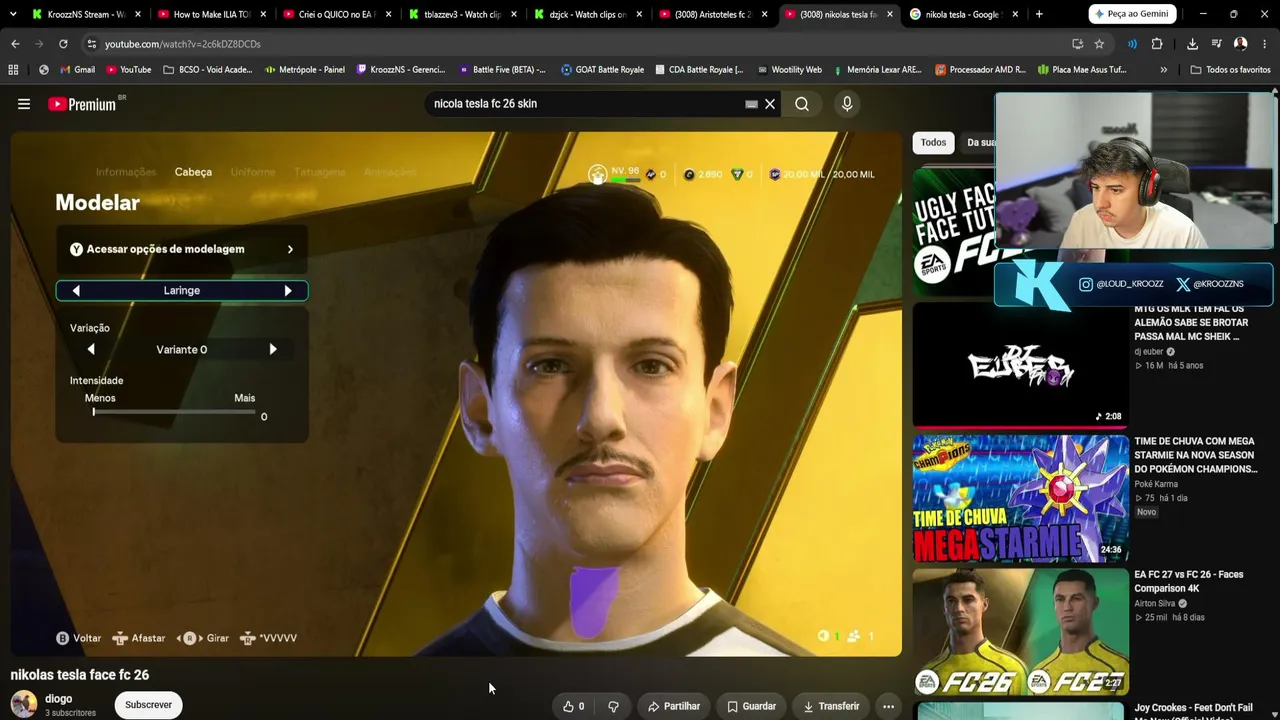
Task: Click the R Girar prompt
Action: tap(203, 638)
